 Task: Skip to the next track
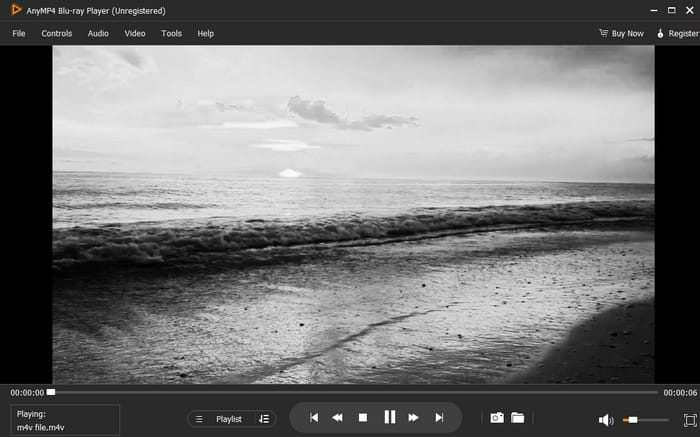pyautogui.click(x=439, y=418)
